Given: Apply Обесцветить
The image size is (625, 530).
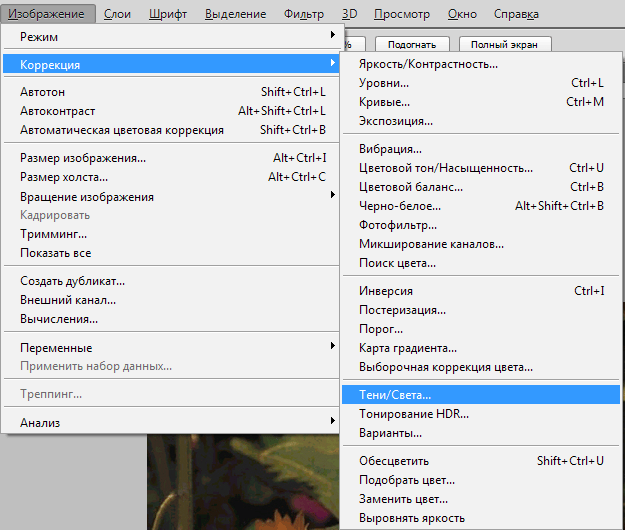Looking at the screenshot, I should (481, 461).
